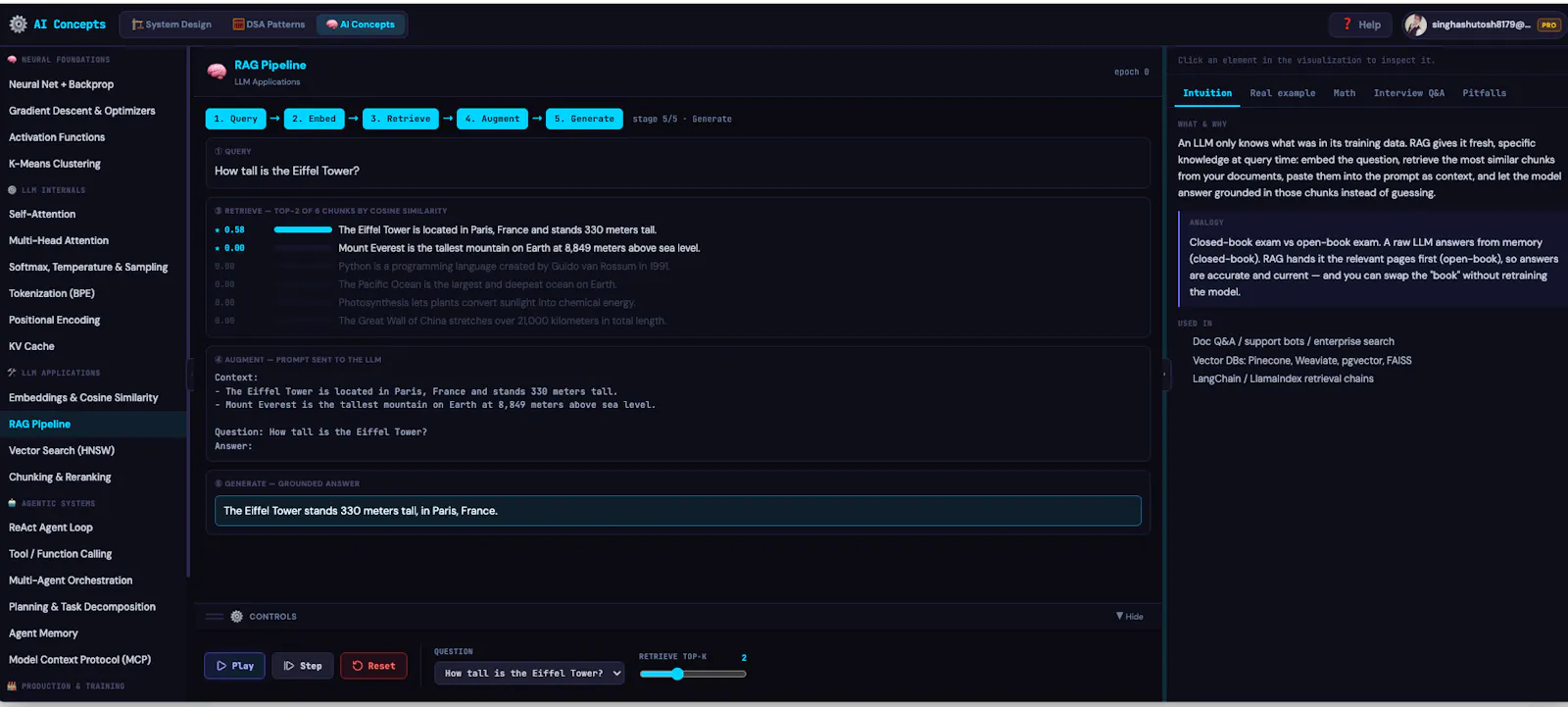Viewport: 1568px width, 707px height.
Task: Adjust the Retrieve Top-K slider
Action: (693, 674)
